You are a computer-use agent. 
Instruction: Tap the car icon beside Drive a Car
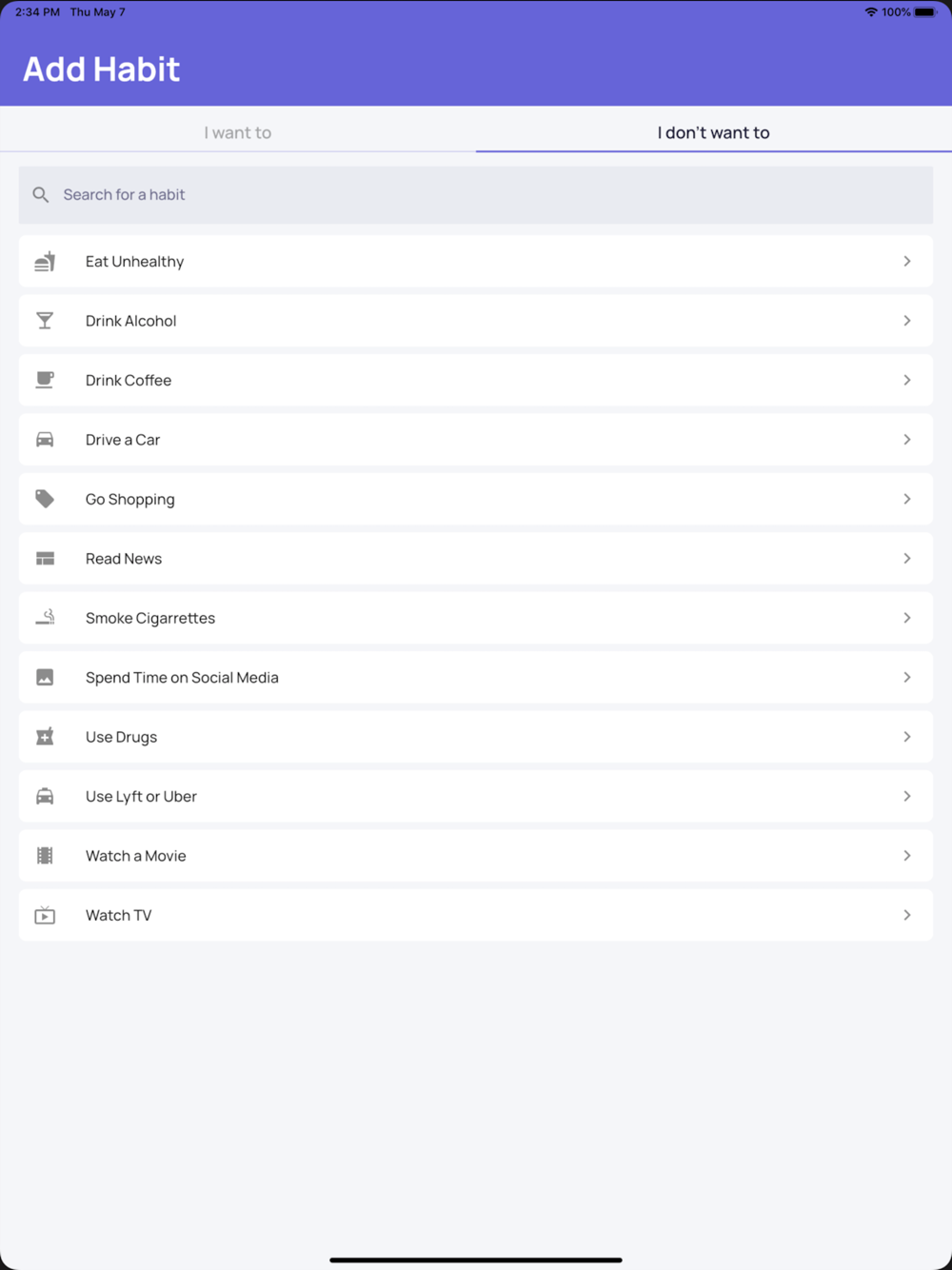[x=45, y=440]
